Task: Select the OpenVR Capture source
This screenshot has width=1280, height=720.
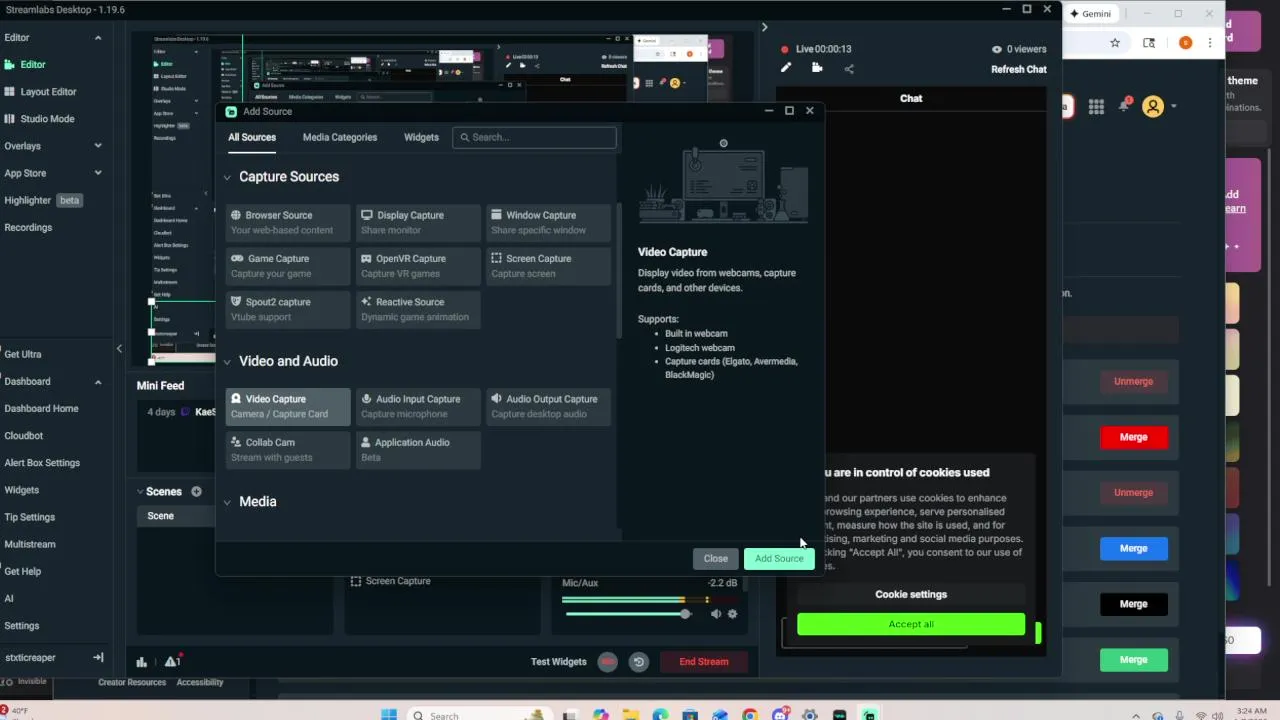Action: [418, 266]
